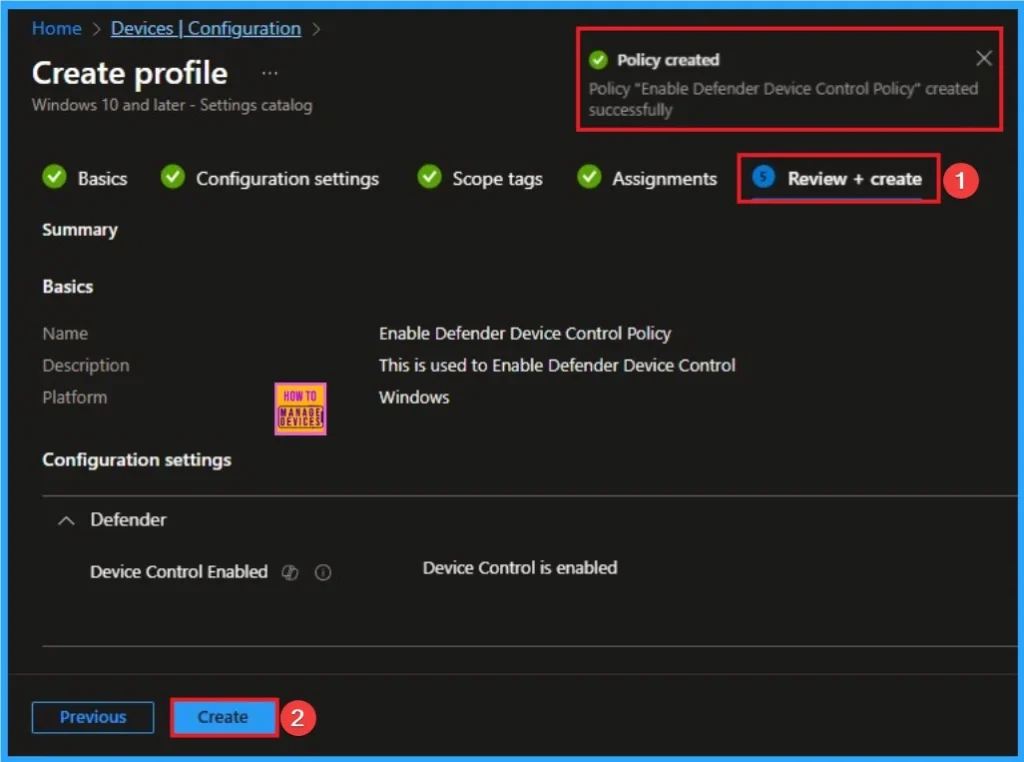Open the Home breadcrumb link
The width and height of the screenshot is (1024, 762).
click(x=56, y=28)
